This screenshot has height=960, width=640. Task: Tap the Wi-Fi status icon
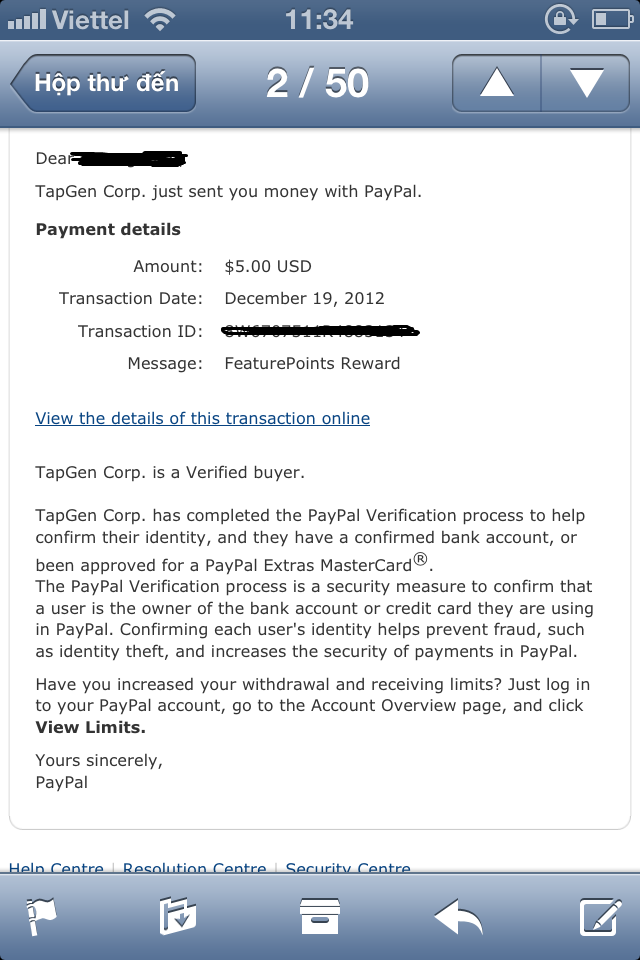point(160,19)
